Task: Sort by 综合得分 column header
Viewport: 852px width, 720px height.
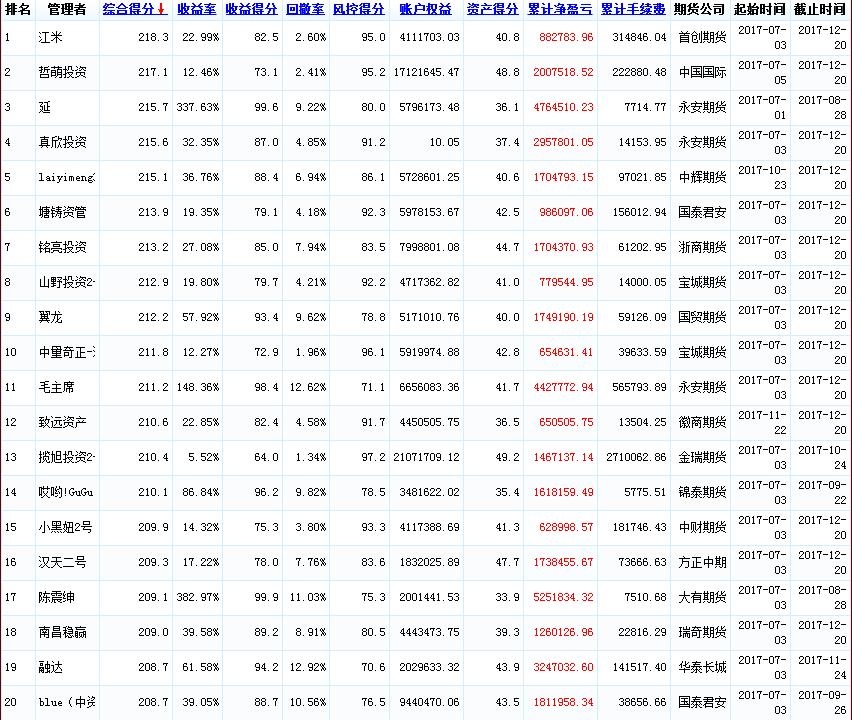Action: [129, 9]
